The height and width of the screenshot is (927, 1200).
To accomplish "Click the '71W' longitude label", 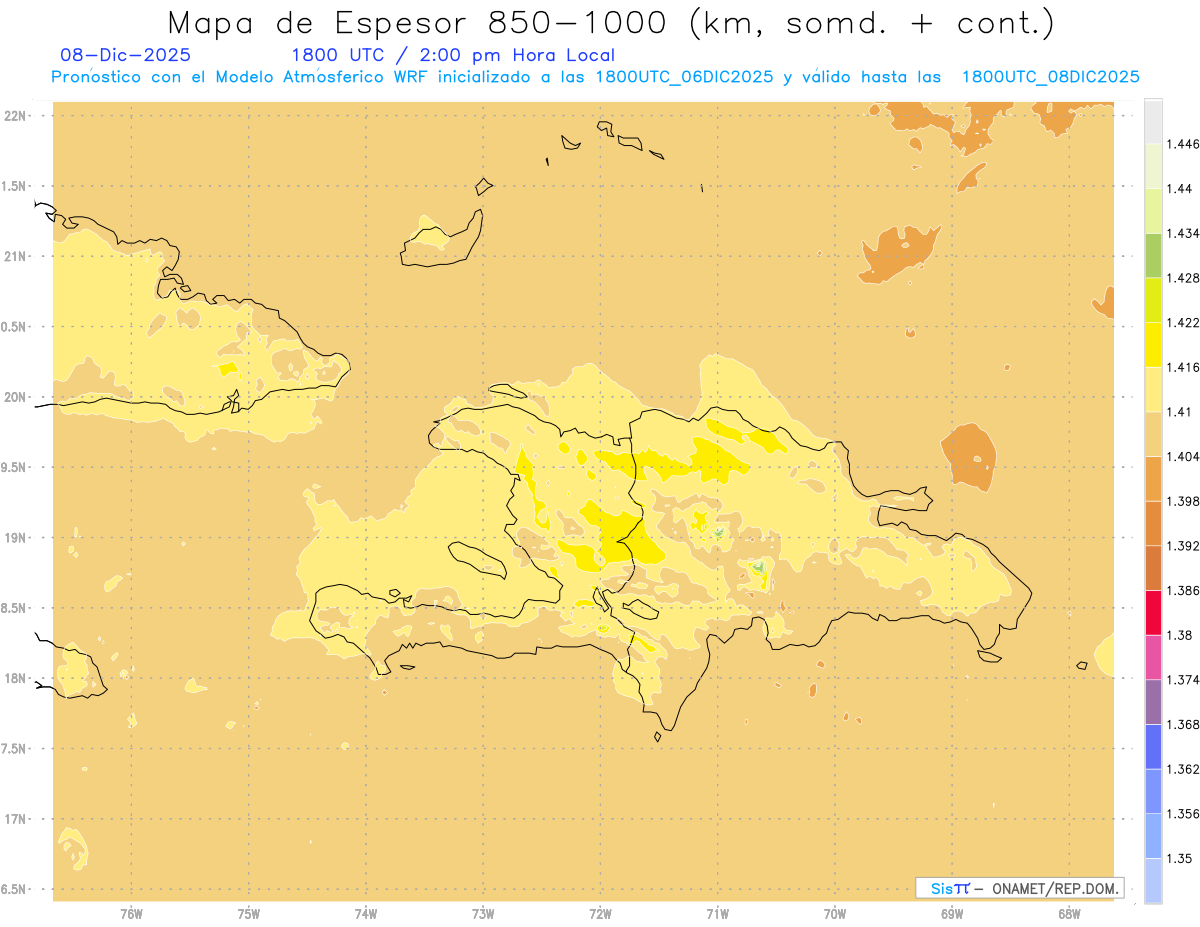I will tap(717, 914).
